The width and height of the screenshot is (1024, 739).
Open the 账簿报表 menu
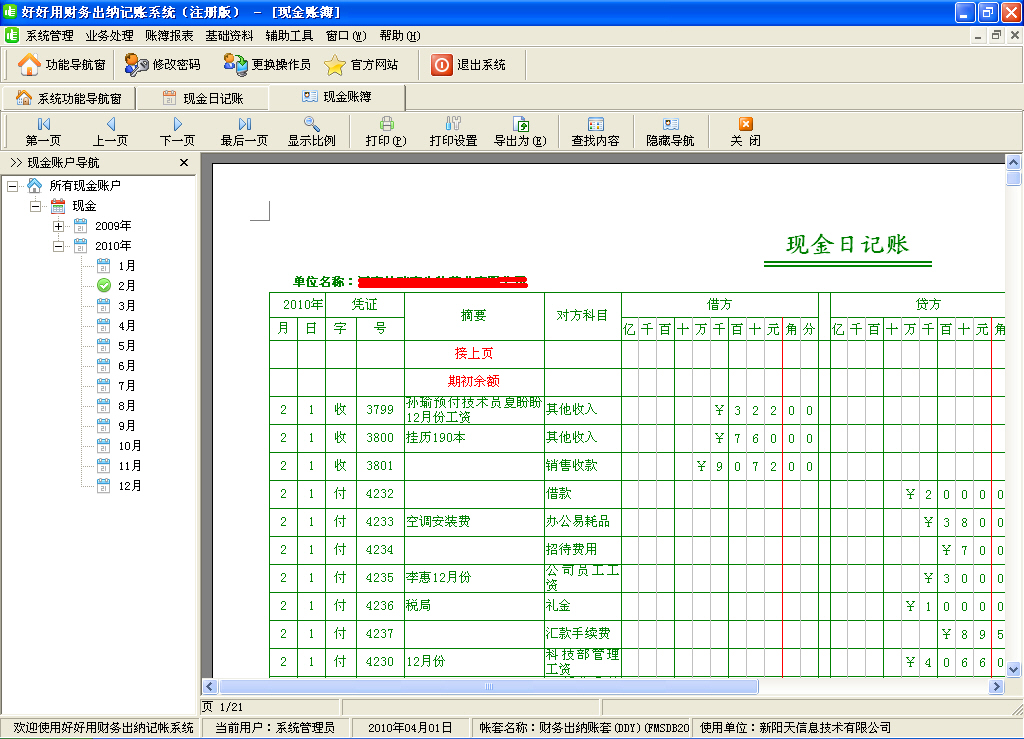pos(169,36)
